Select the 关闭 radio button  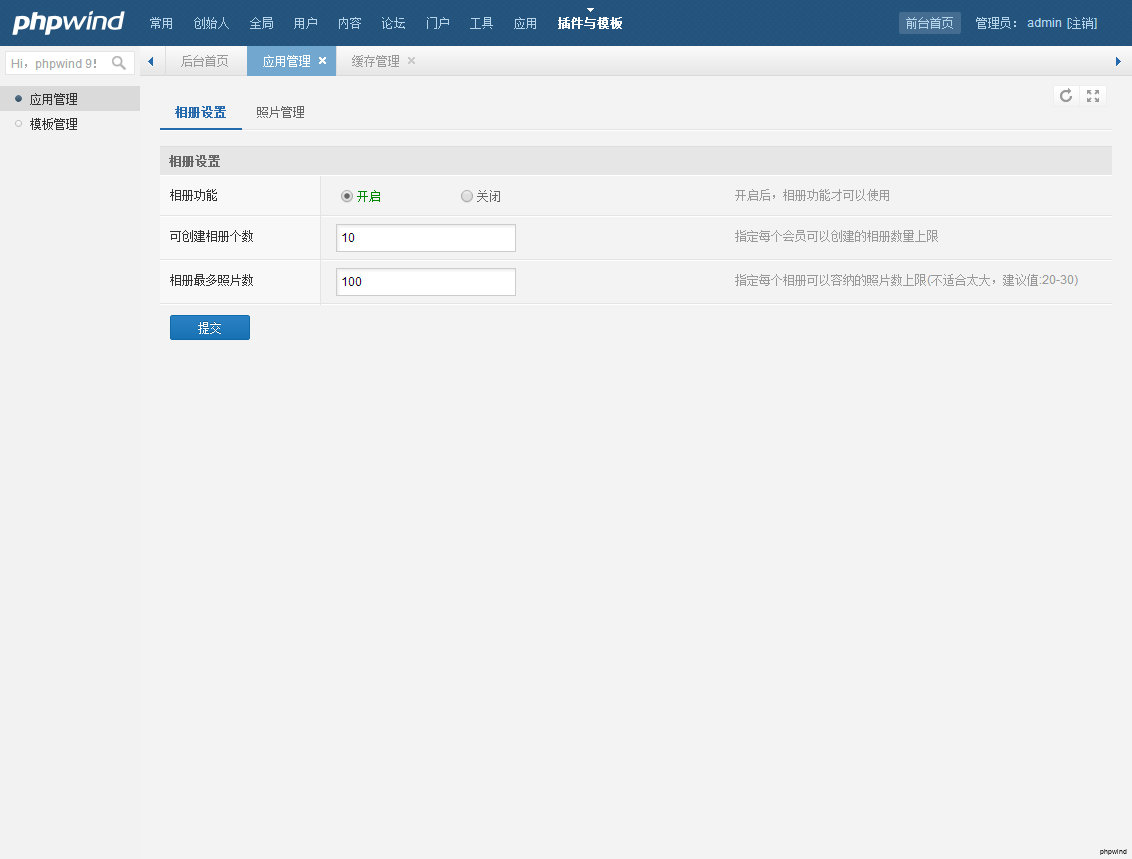coord(467,197)
